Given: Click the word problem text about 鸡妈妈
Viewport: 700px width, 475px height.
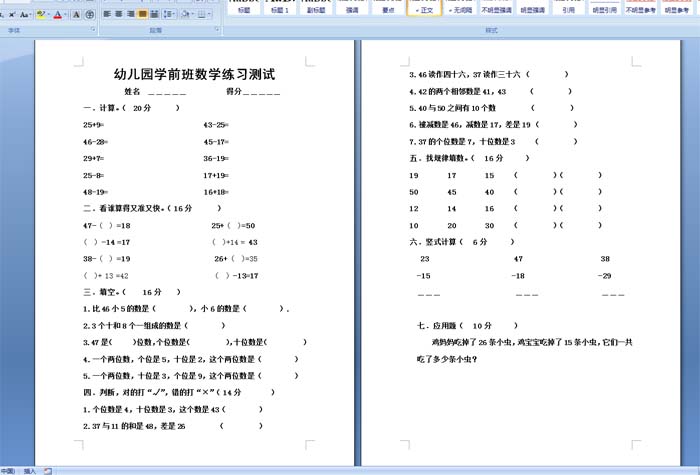Looking at the screenshot, I should click(525, 350).
